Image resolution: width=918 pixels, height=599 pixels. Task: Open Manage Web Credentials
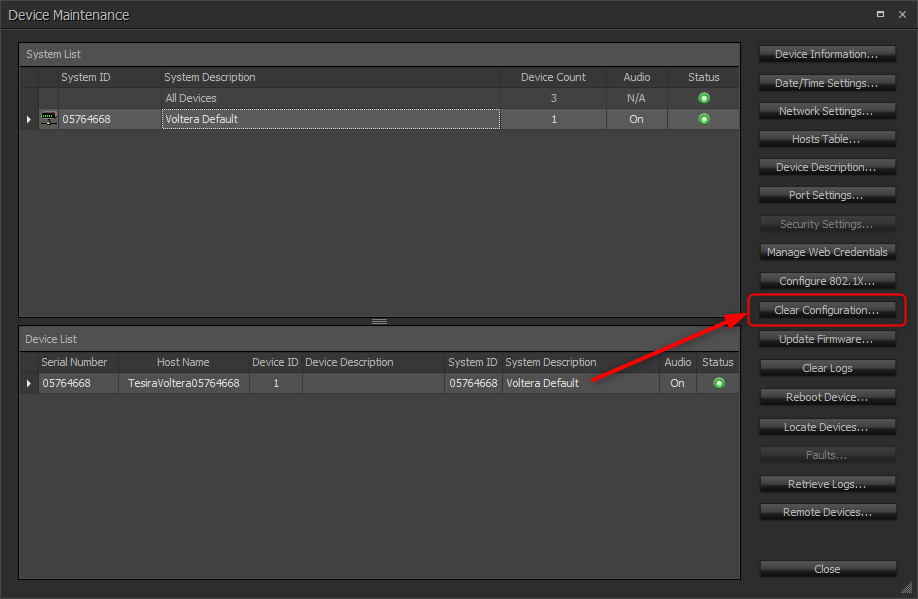click(x=827, y=252)
